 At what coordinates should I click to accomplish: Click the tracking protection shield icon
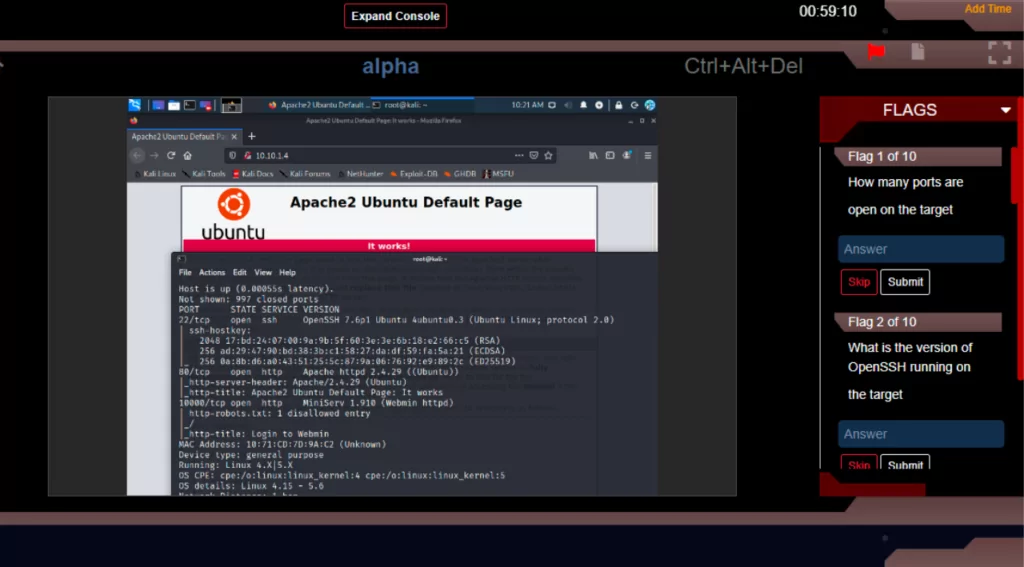(x=233, y=155)
